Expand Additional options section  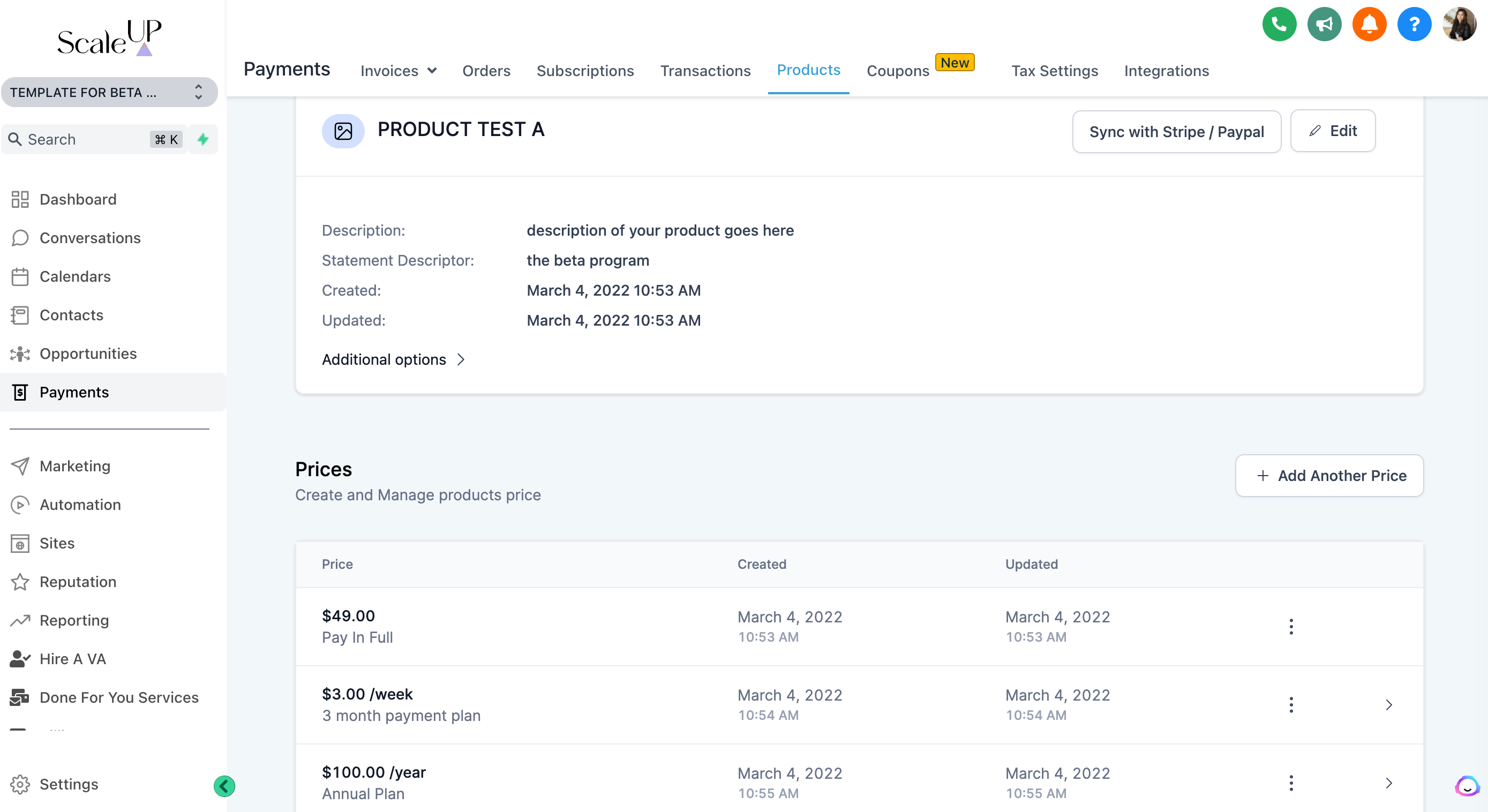pos(393,359)
